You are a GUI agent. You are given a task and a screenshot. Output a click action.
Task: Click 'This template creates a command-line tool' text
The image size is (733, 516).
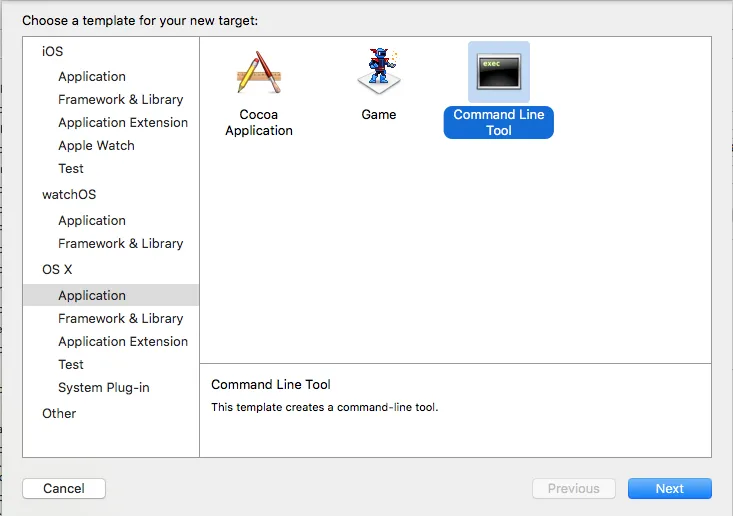point(324,407)
